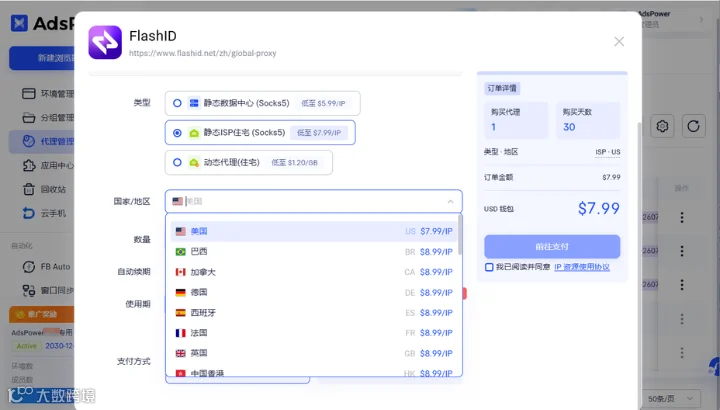The image size is (720, 410).
Task: Open FB Auto icon in sidebar
Action: [x=28, y=267]
